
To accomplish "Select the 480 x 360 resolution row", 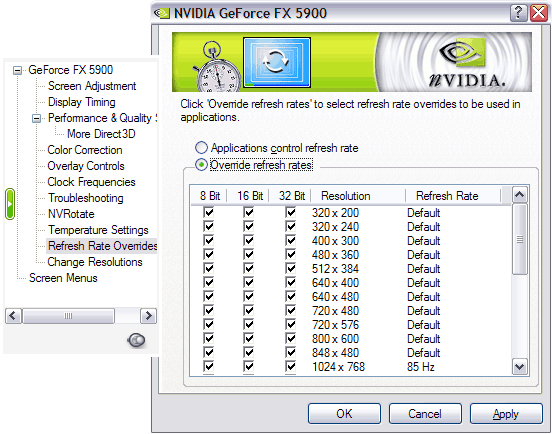I will pyautogui.click(x=351, y=254).
